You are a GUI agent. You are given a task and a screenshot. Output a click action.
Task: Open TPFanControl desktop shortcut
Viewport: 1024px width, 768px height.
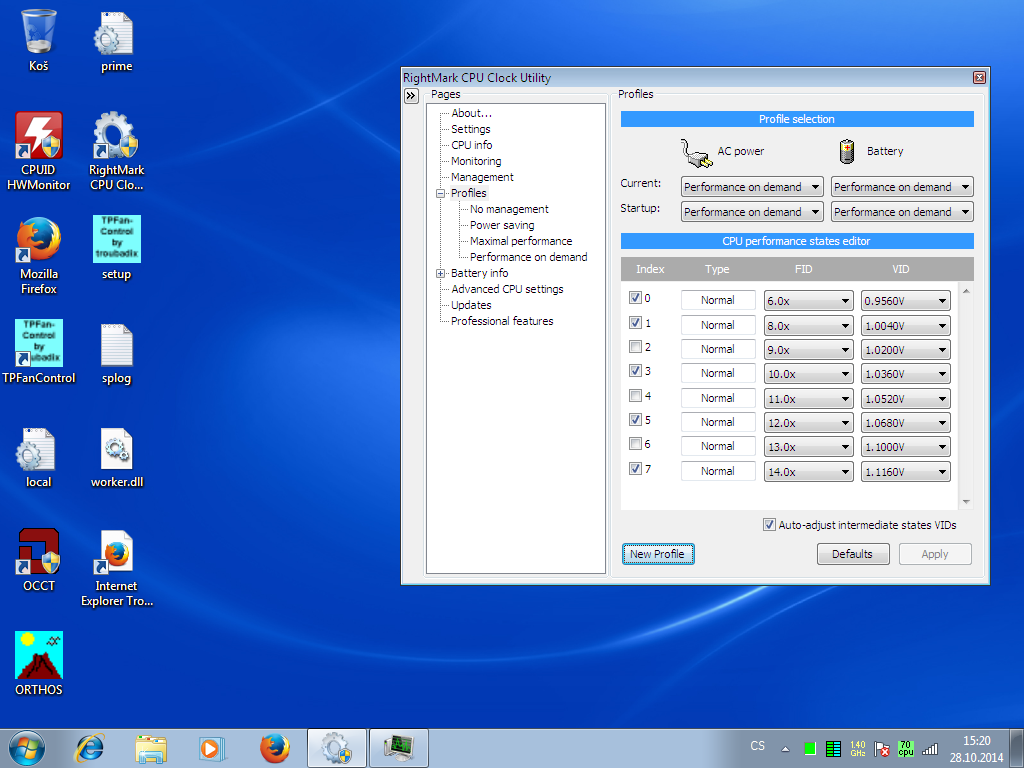pos(39,345)
